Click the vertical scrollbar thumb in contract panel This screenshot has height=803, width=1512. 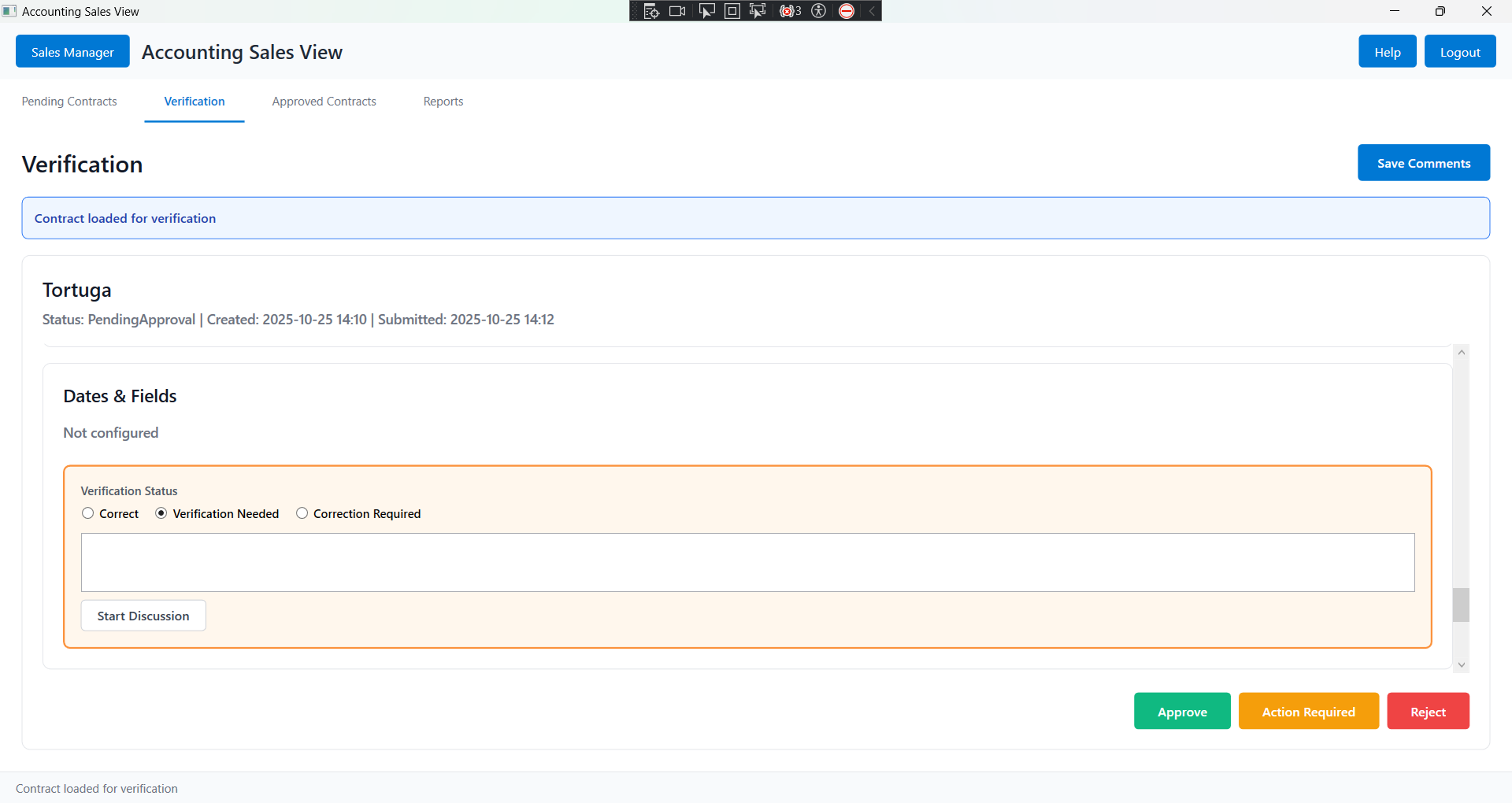(x=1461, y=605)
